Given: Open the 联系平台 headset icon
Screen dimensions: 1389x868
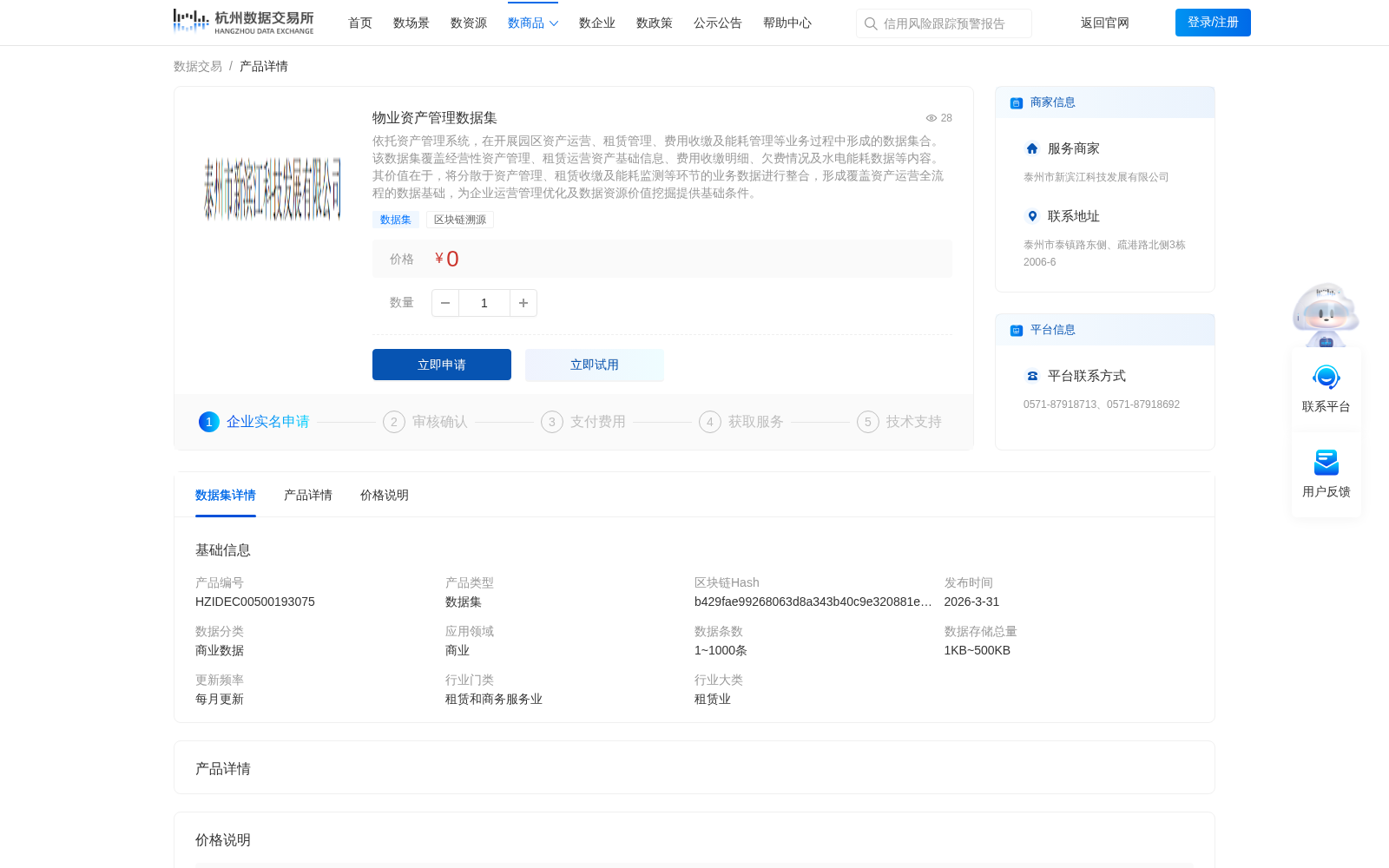Looking at the screenshot, I should (1326, 378).
